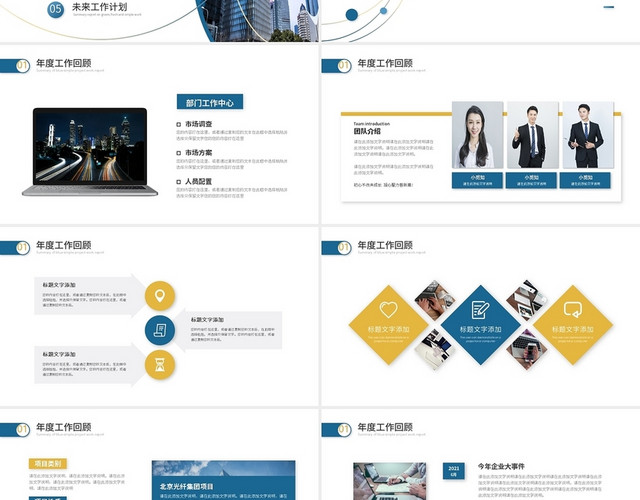Select the chat bubble icon in yellow diamond

pyautogui.click(x=573, y=310)
